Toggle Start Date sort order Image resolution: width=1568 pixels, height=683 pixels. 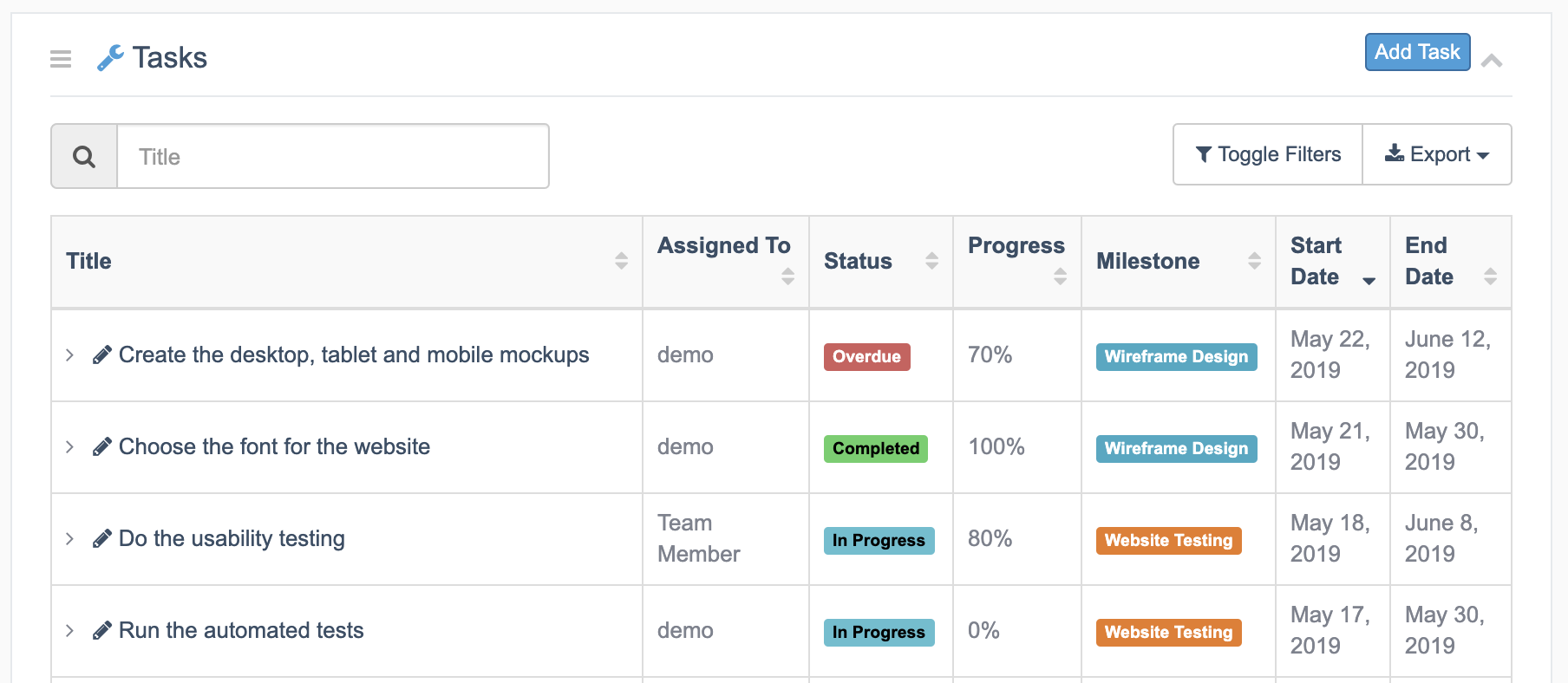1369,280
